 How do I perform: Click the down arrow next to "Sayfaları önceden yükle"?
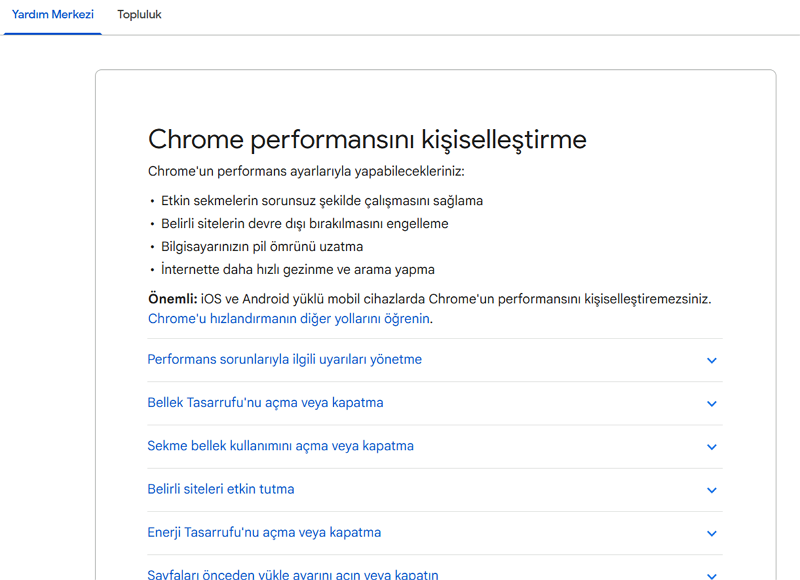click(712, 573)
